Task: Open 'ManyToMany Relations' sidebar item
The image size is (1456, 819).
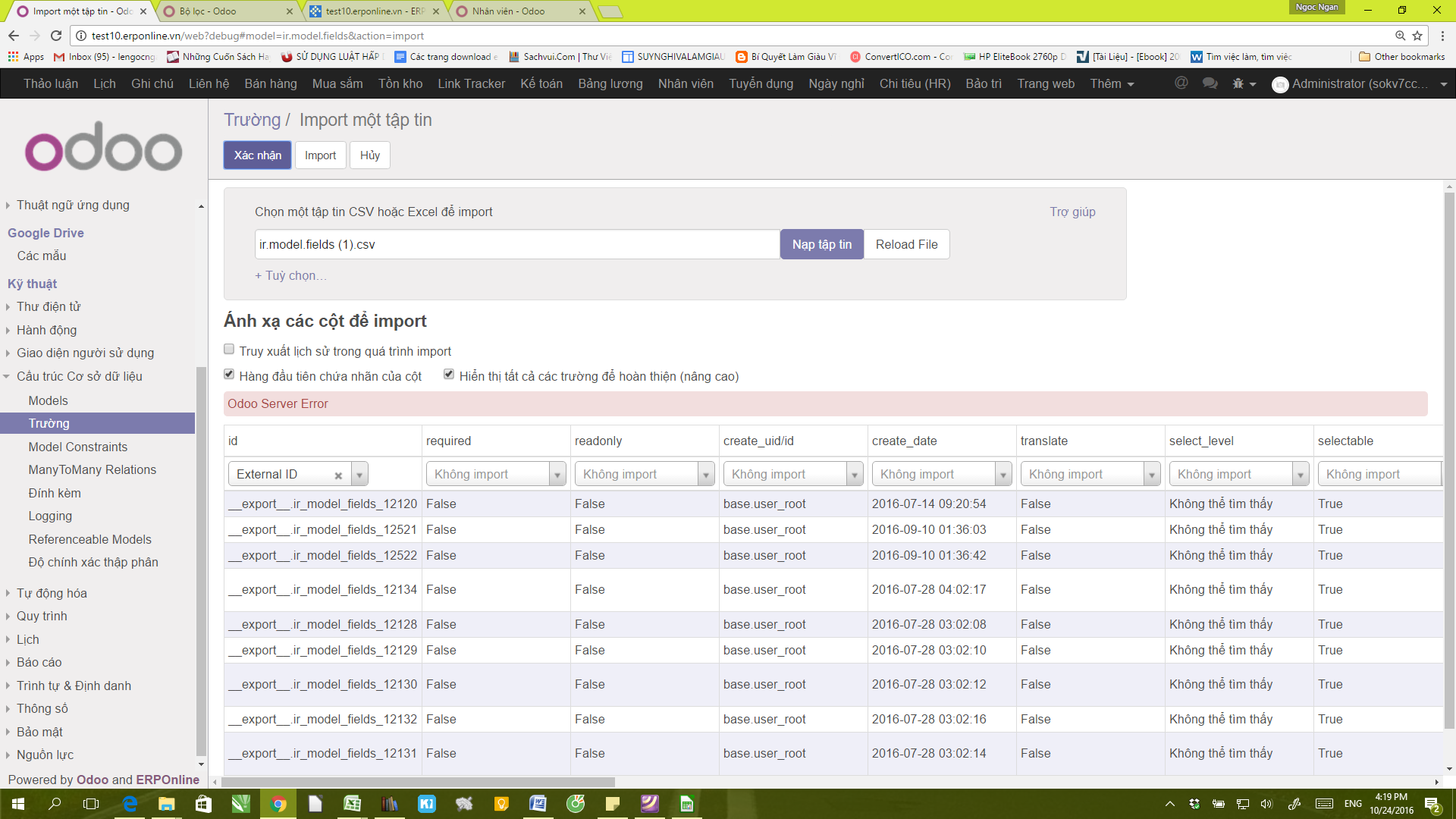Action: pyautogui.click(x=92, y=470)
